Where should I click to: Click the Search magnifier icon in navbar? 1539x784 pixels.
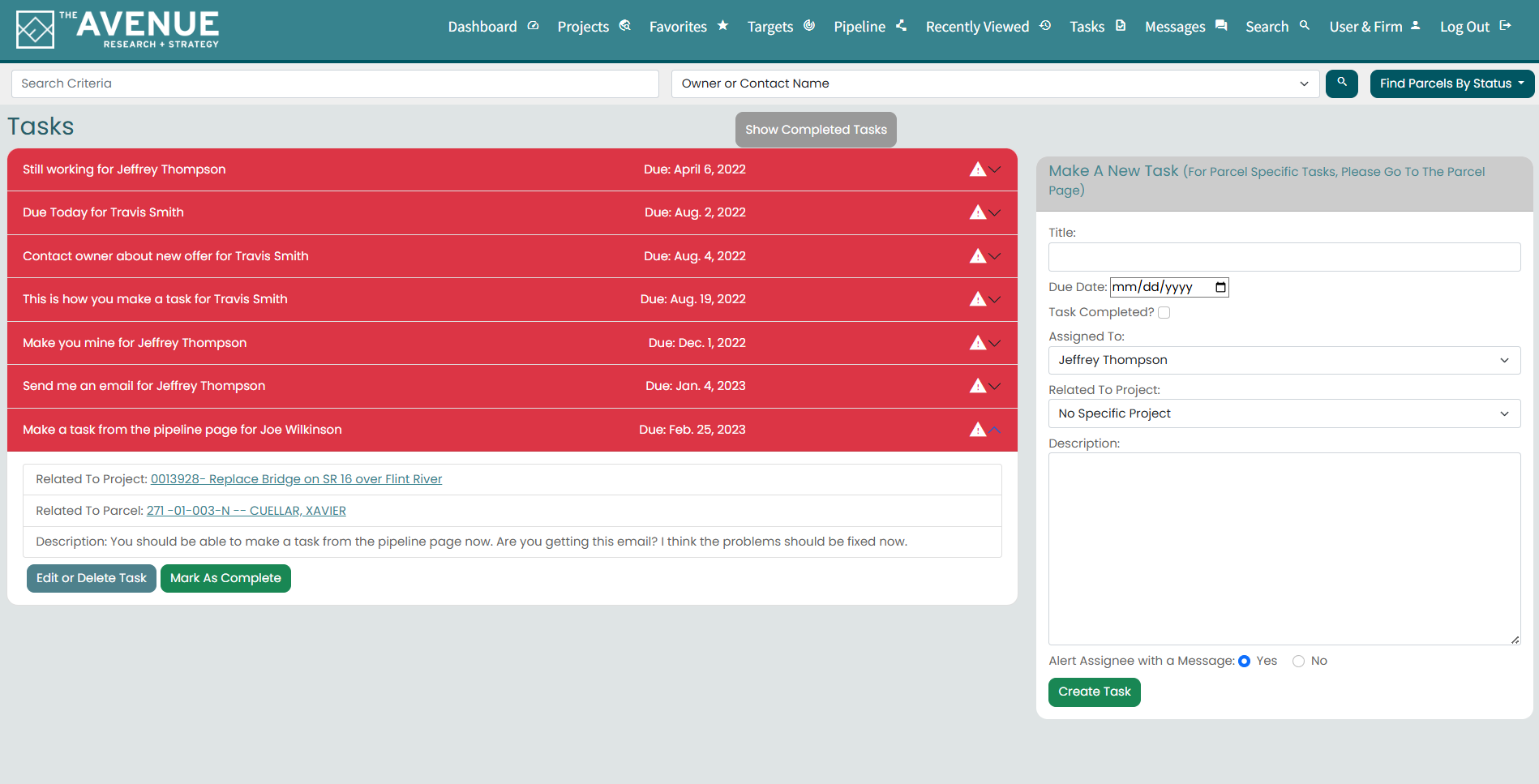(1305, 26)
